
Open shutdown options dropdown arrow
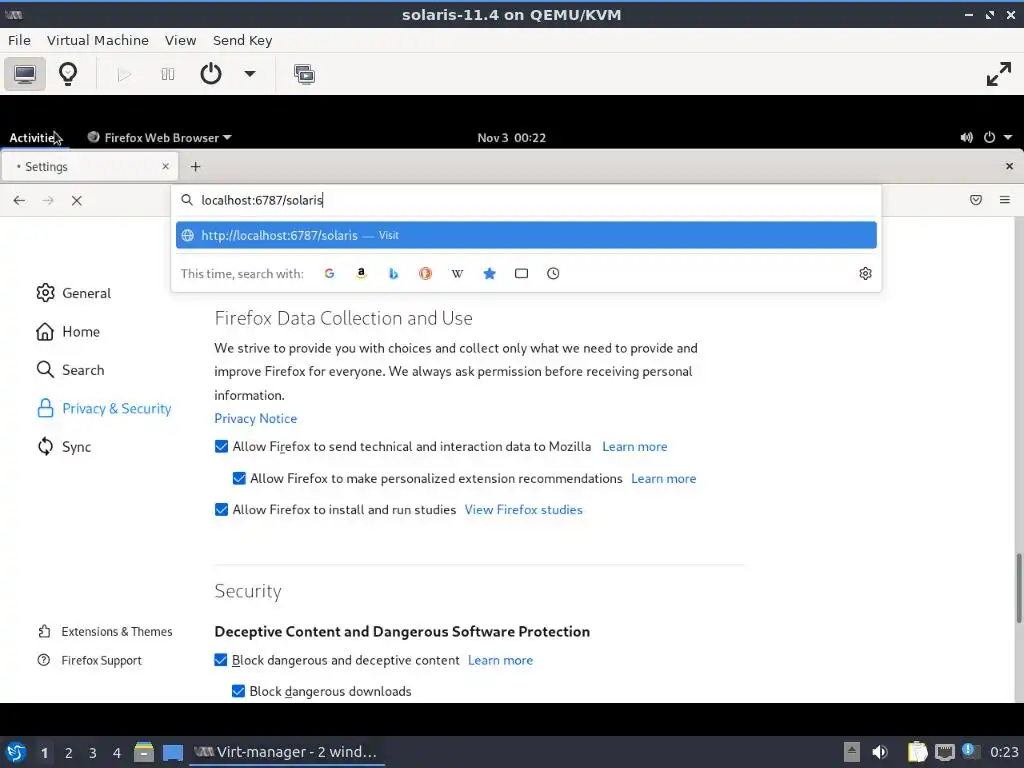249,74
